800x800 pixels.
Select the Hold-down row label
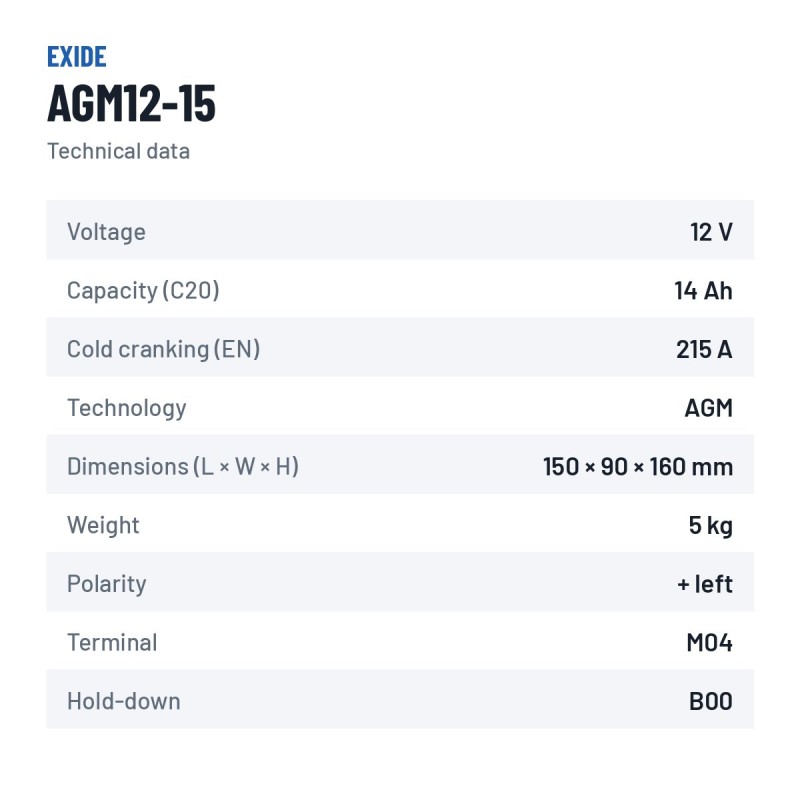click(x=124, y=702)
